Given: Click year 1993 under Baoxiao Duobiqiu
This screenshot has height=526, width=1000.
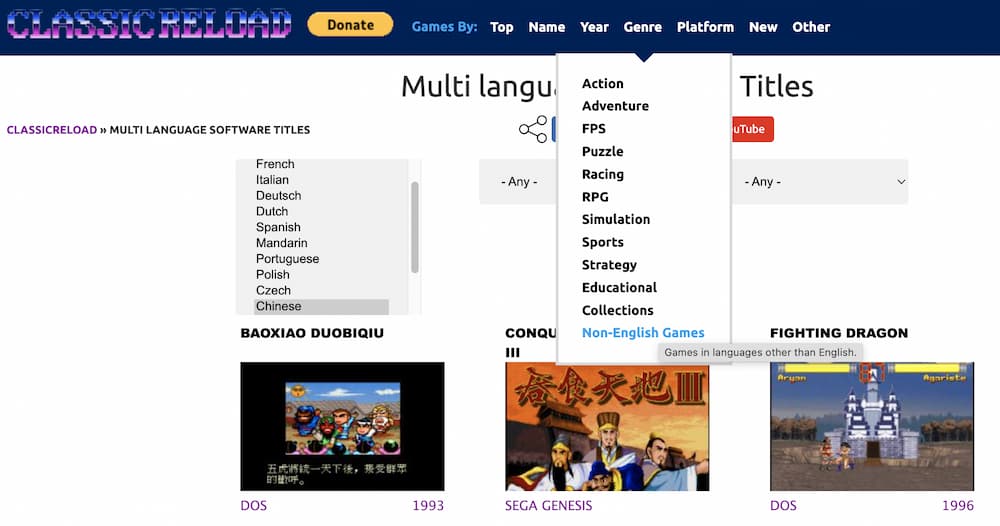Looking at the screenshot, I should tap(428, 506).
